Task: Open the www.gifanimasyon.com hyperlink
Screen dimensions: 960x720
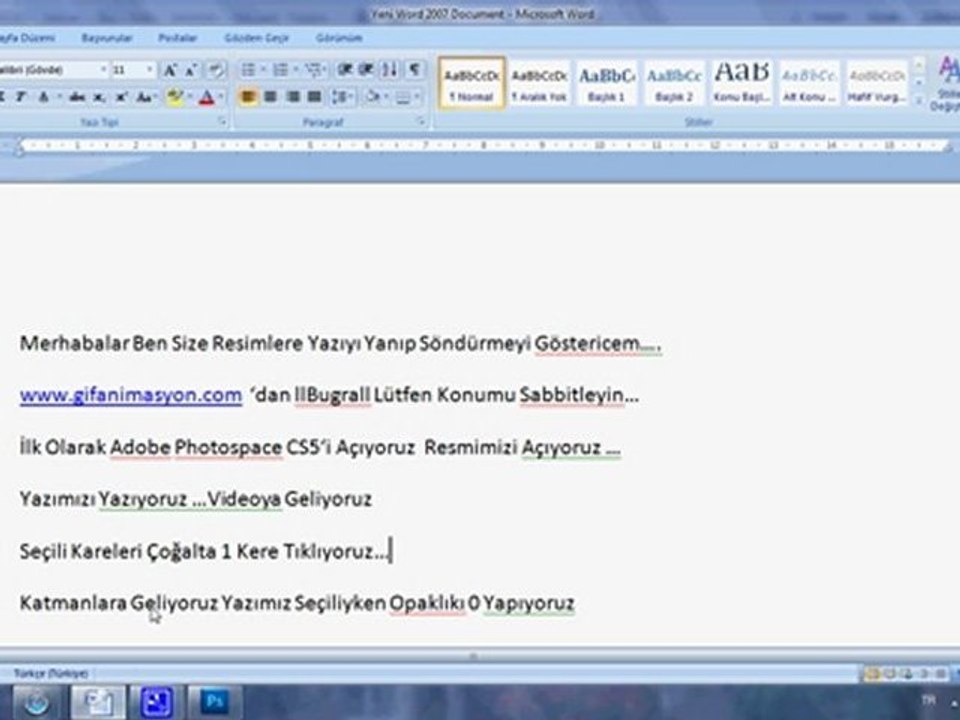Action: [130, 396]
